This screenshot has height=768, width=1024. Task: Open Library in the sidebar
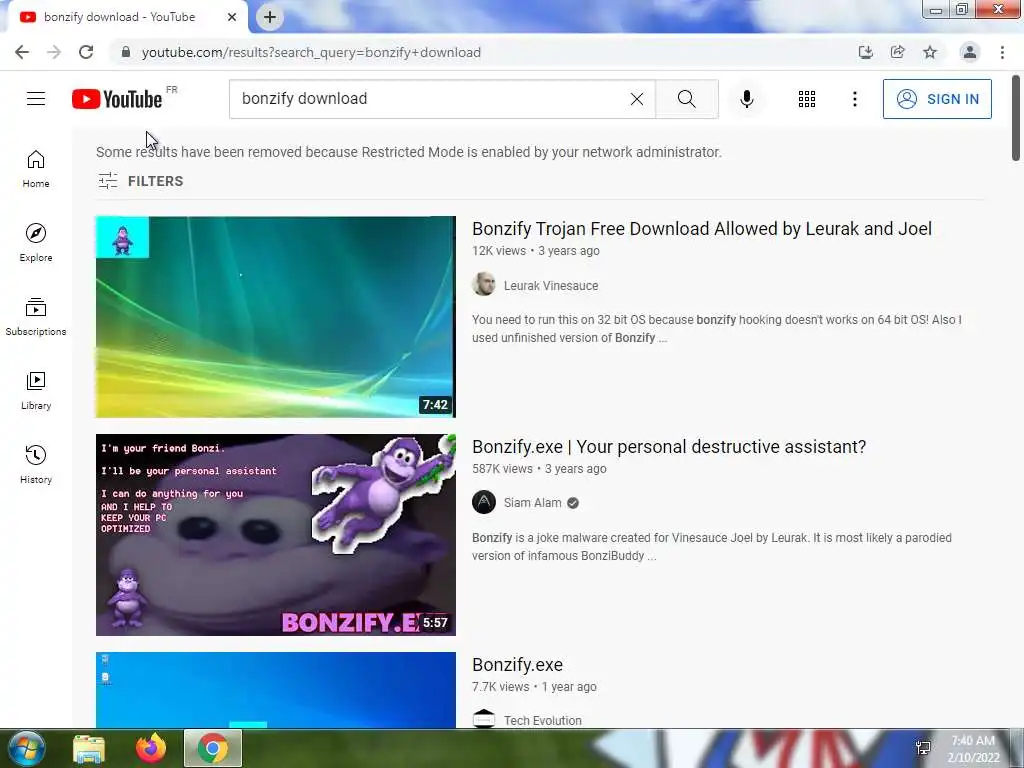(x=36, y=391)
